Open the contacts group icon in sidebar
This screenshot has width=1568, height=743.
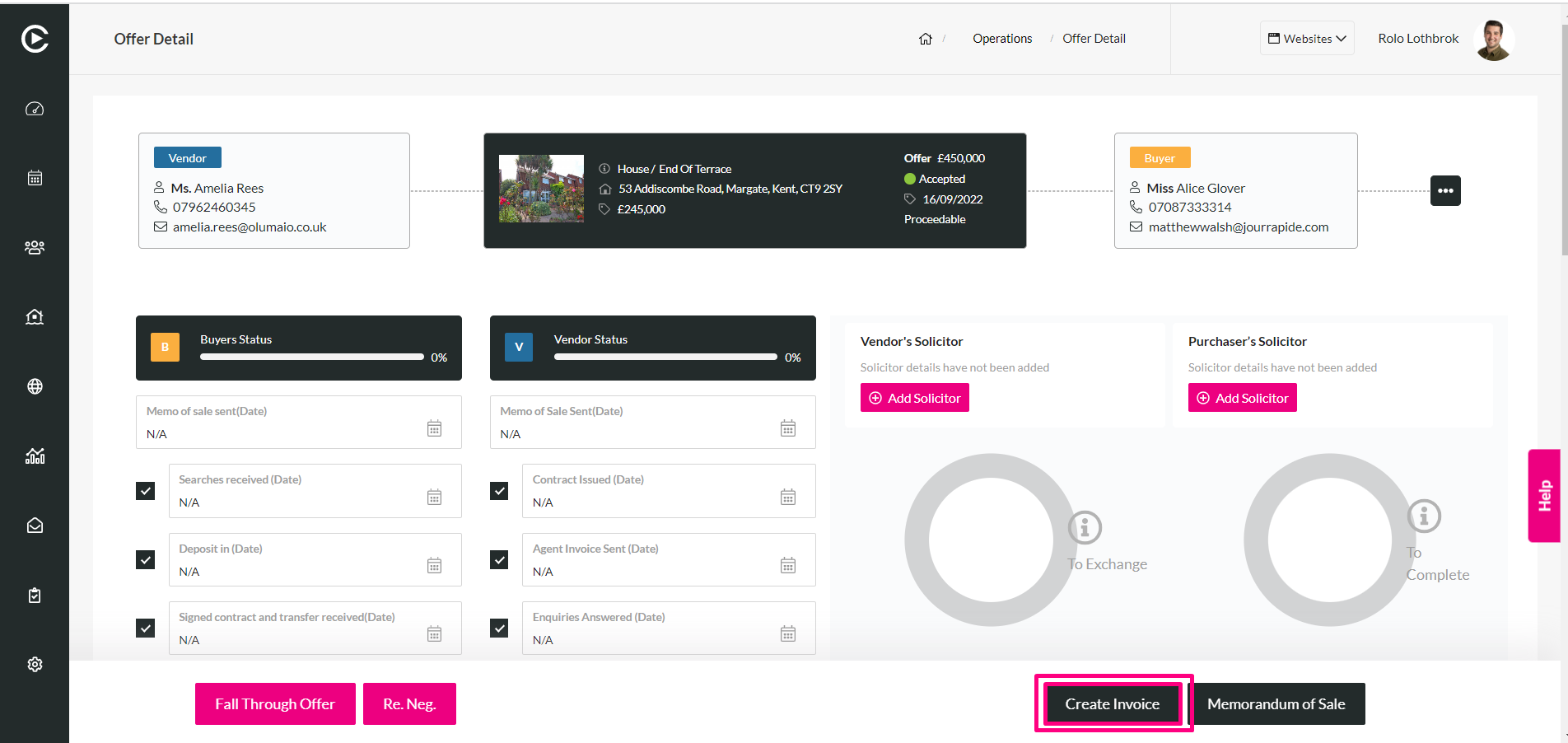pyautogui.click(x=35, y=247)
